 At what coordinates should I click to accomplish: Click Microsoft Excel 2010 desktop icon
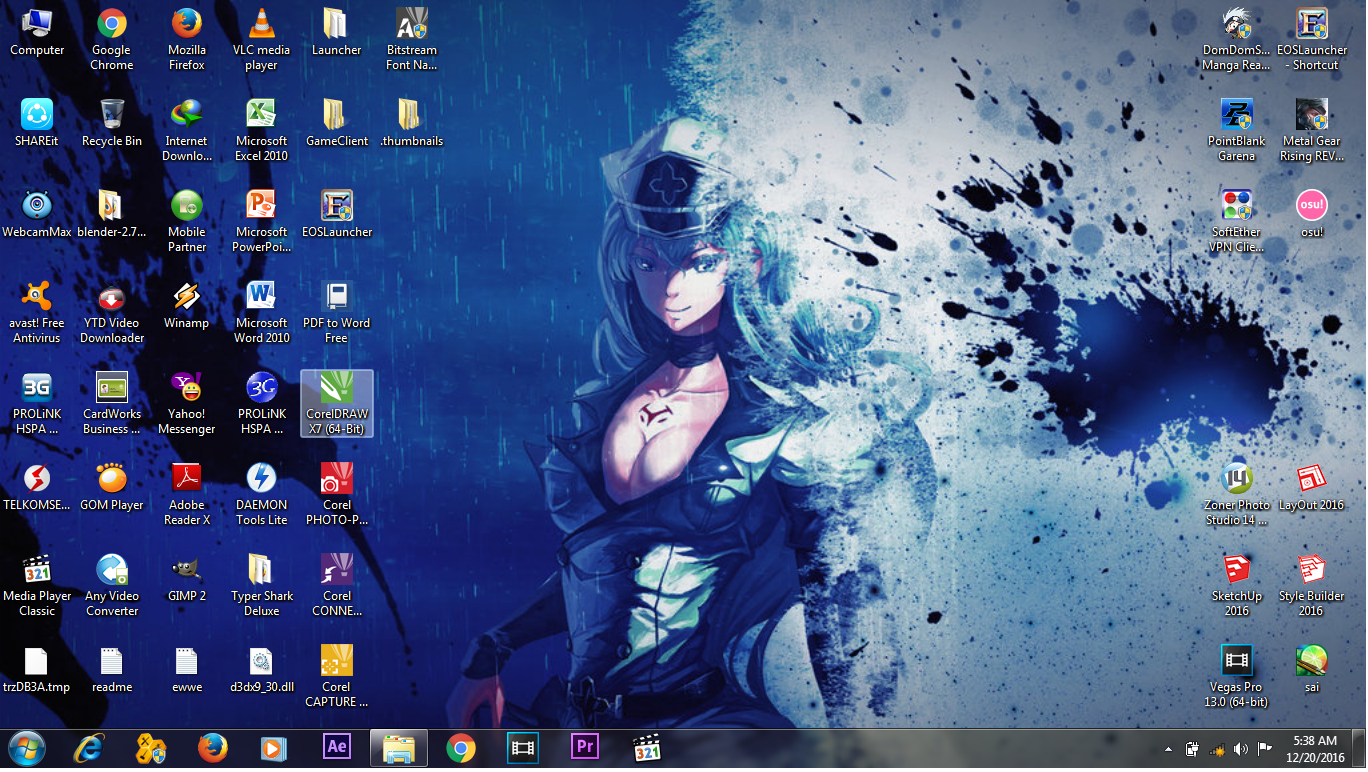tap(261, 130)
